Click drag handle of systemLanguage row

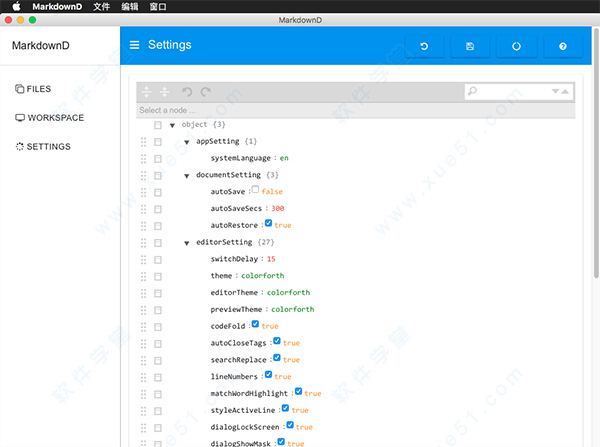pos(143,159)
